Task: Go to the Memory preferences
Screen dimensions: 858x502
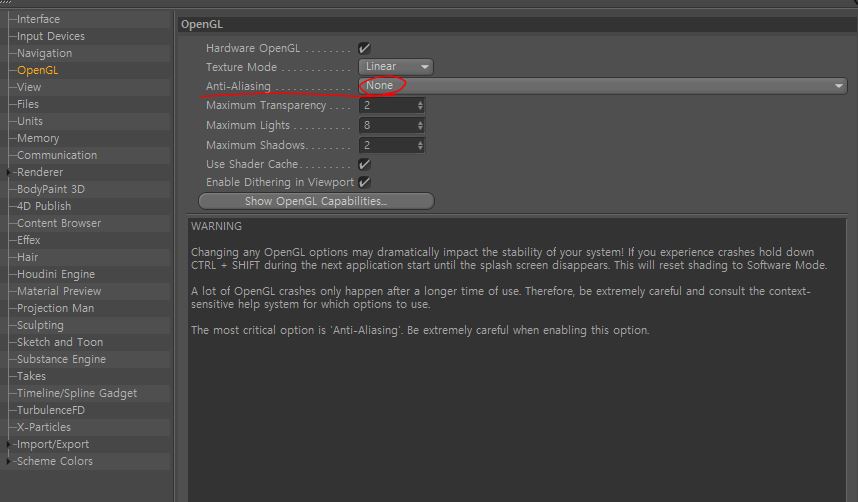Action: click(38, 138)
